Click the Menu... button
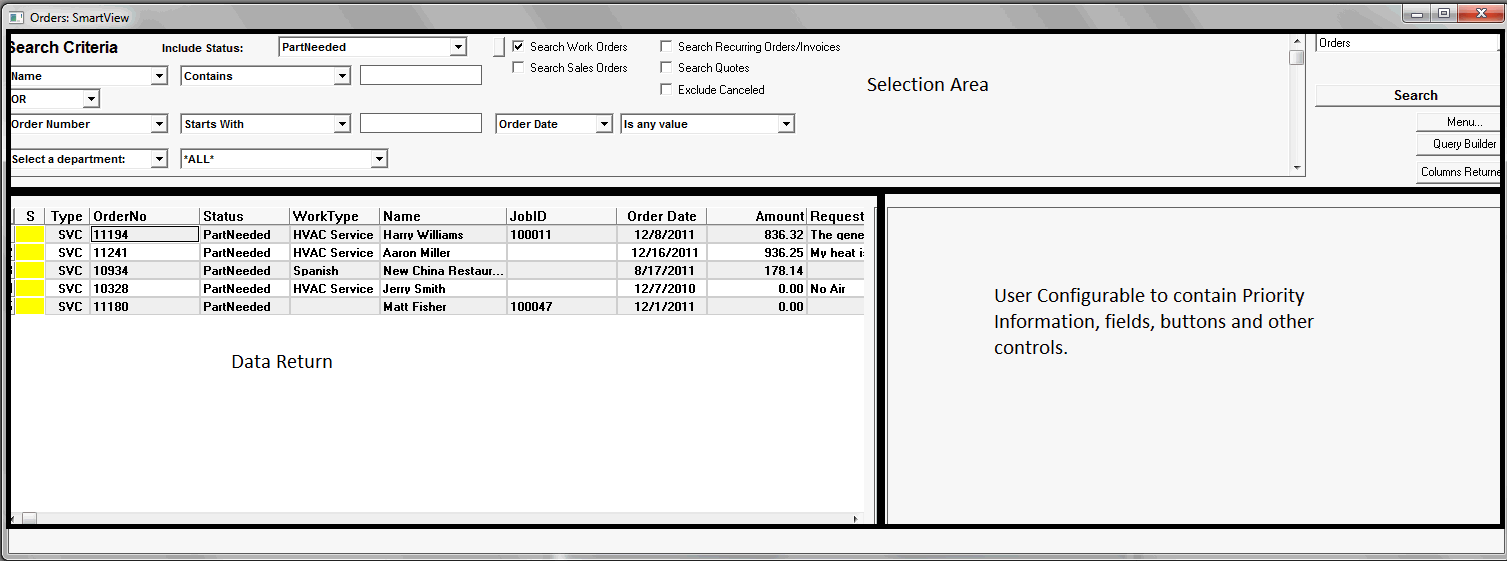Image resolution: width=1507 pixels, height=561 pixels. coord(1464,122)
